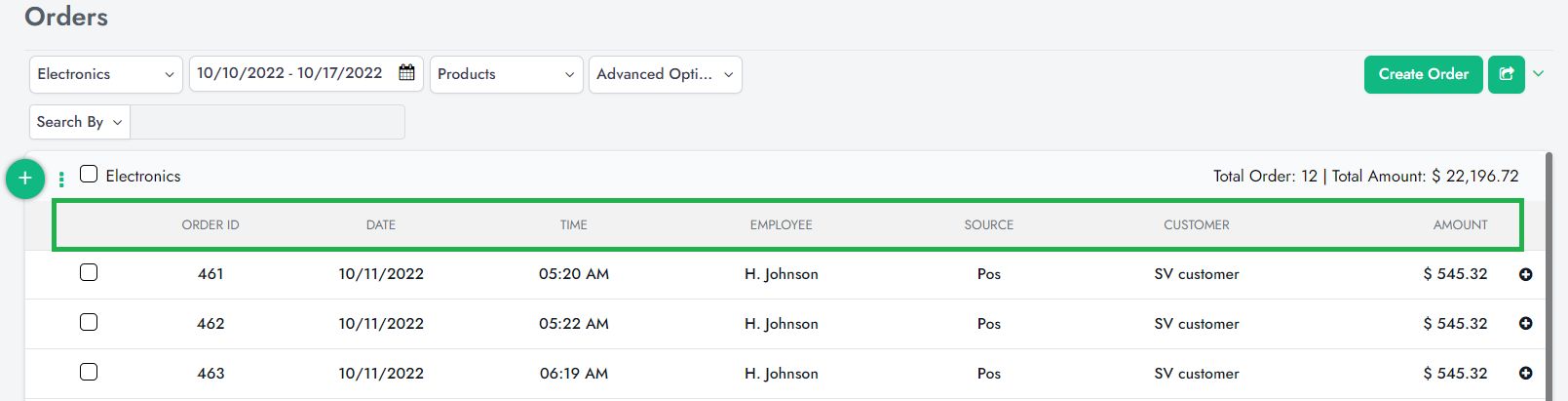Viewport: 1568px width, 401px height.
Task: Open the chevron next to export button
Action: point(1539,74)
